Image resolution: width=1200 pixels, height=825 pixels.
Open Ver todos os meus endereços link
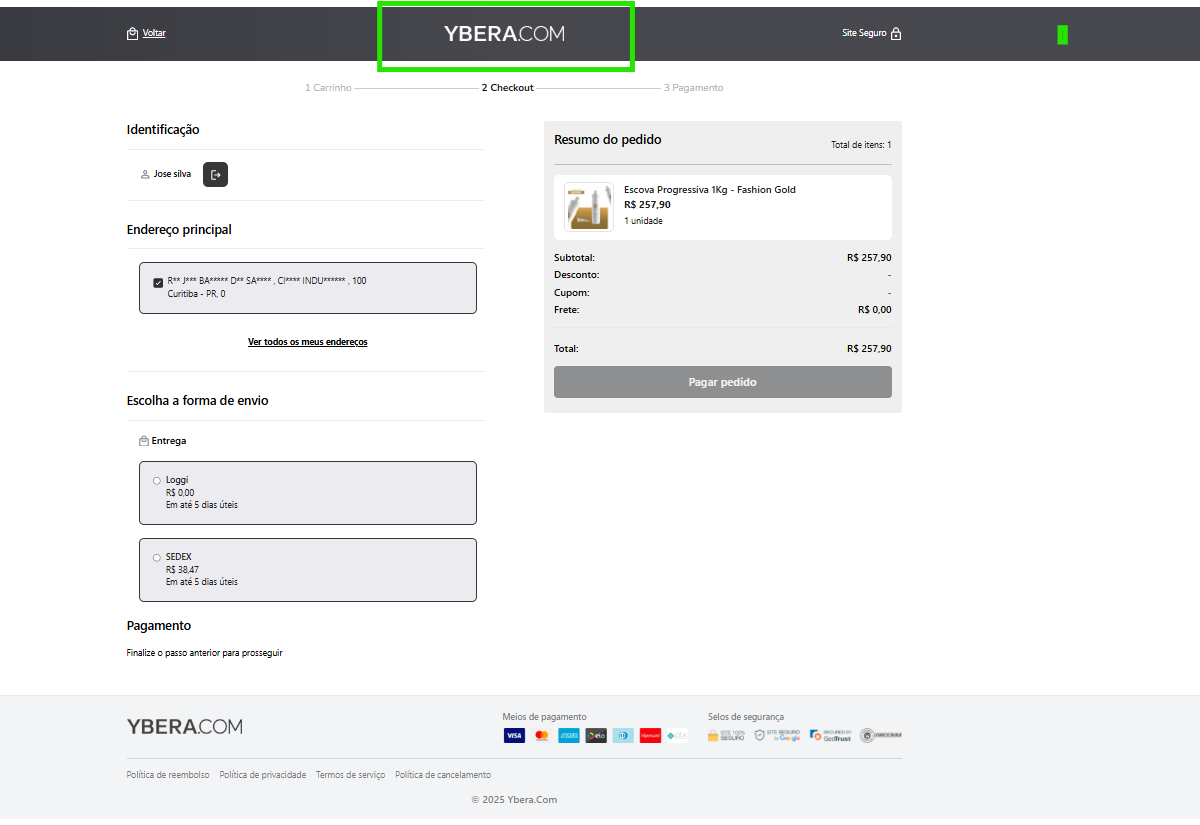[308, 342]
